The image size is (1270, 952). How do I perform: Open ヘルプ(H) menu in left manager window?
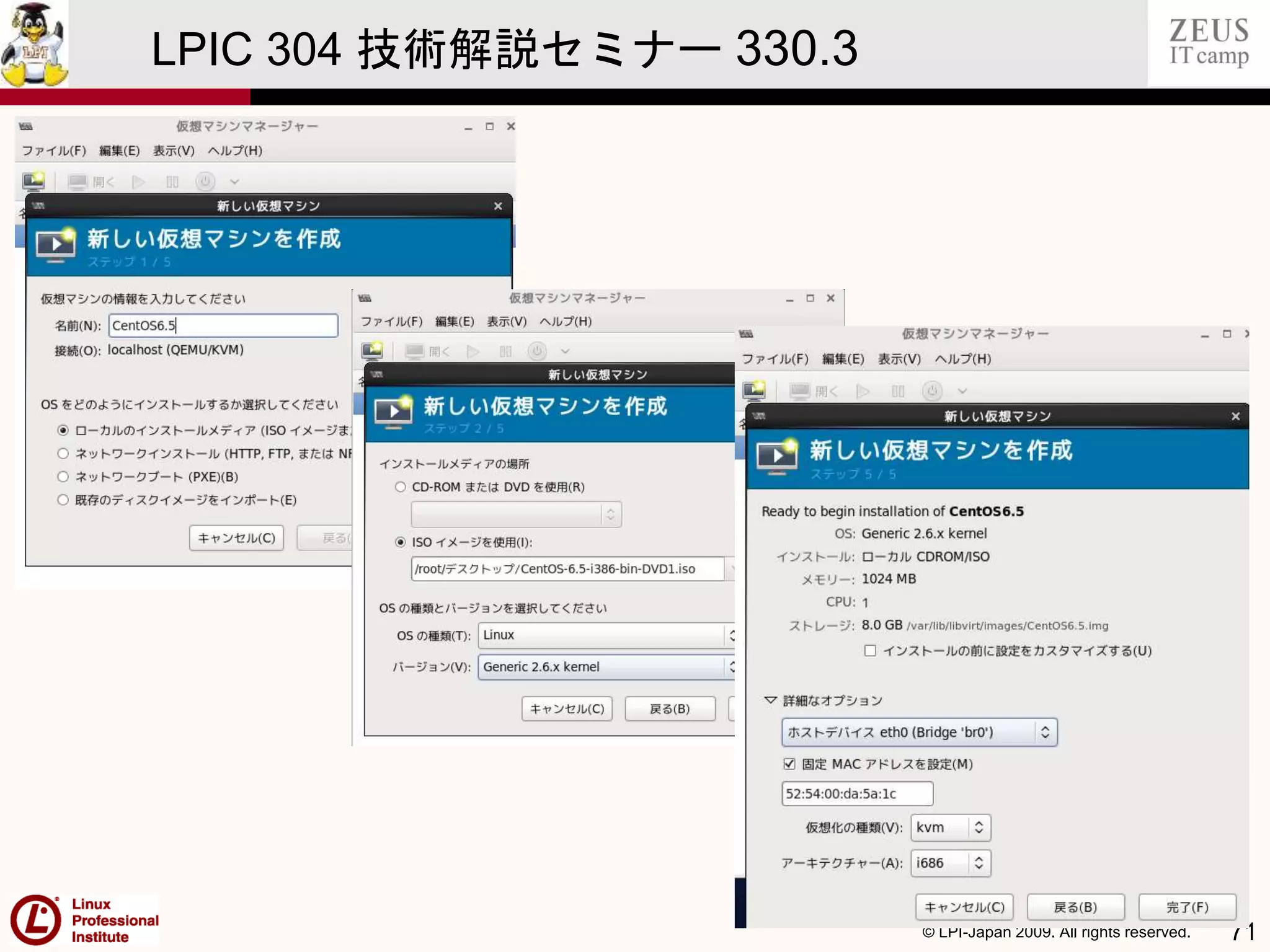tap(234, 151)
